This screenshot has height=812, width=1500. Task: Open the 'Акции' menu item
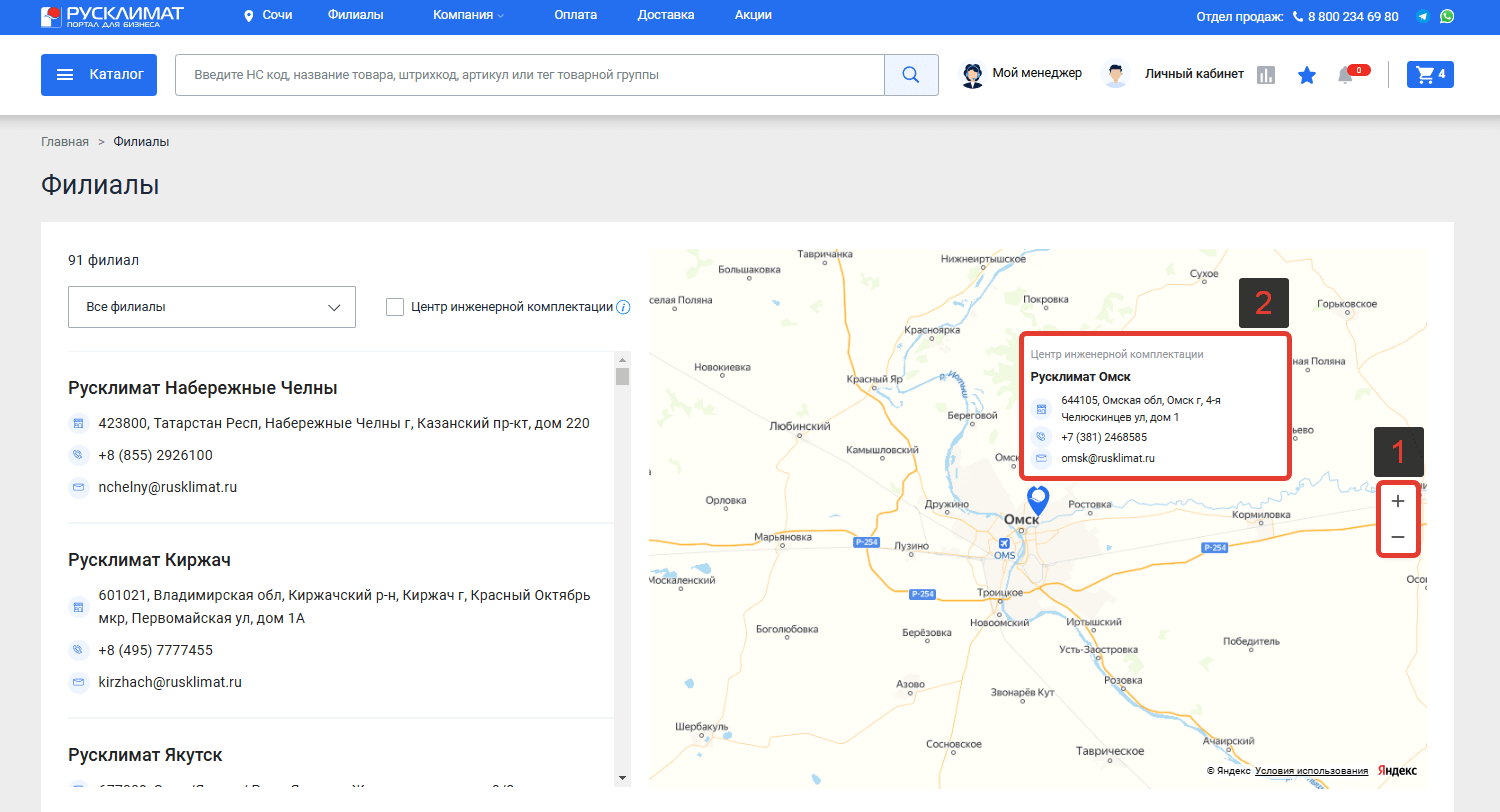coord(752,16)
